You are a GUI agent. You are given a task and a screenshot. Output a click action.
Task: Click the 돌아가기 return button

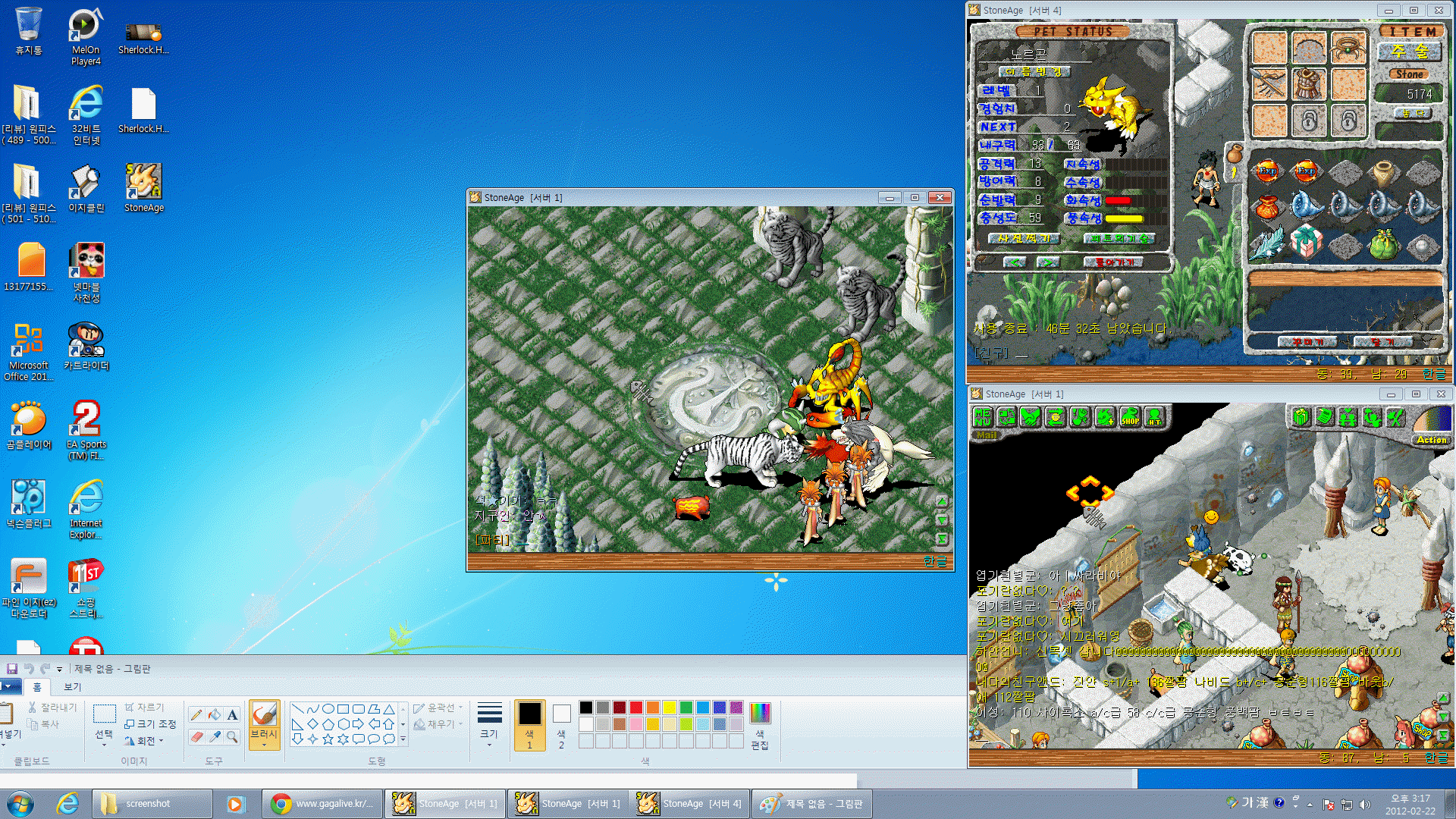click(x=1114, y=262)
